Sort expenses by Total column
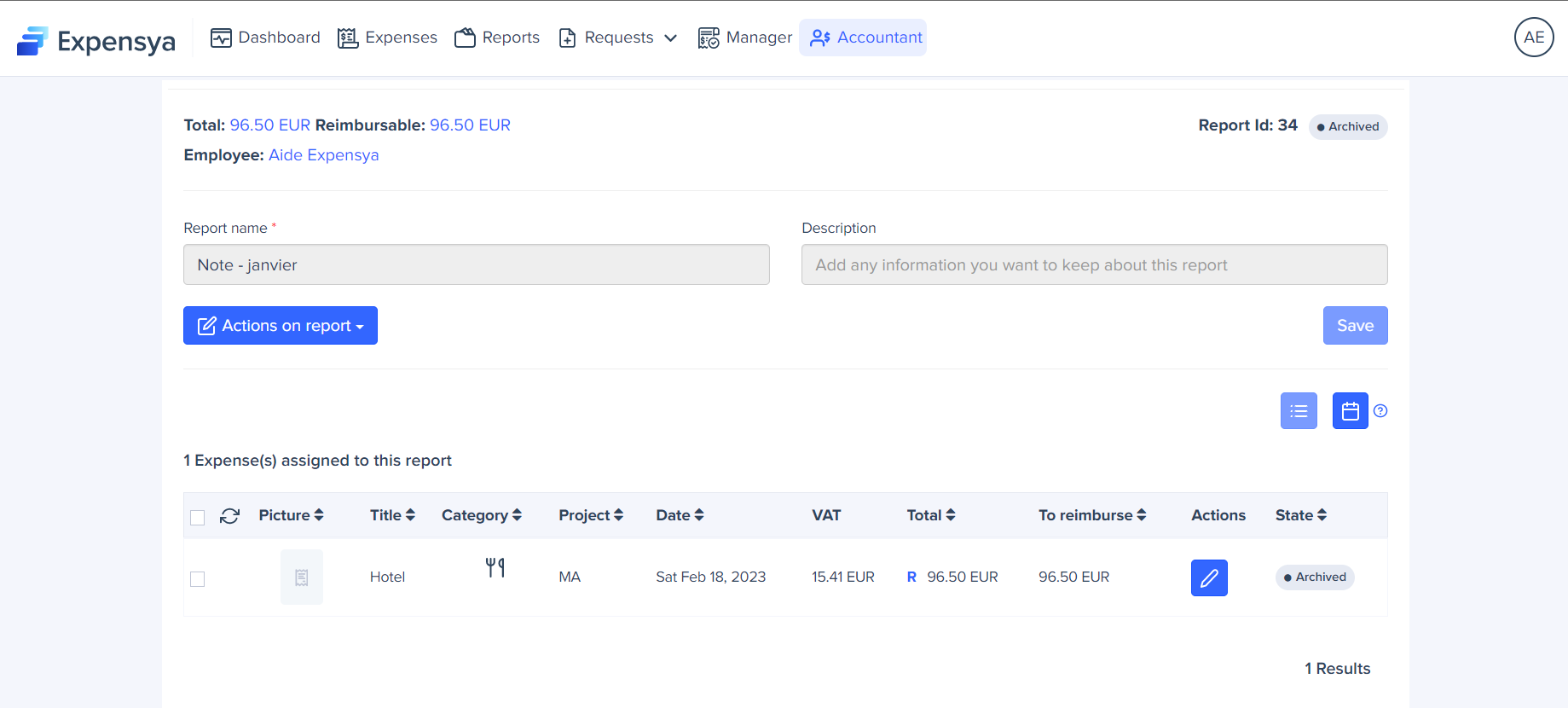 (930, 515)
